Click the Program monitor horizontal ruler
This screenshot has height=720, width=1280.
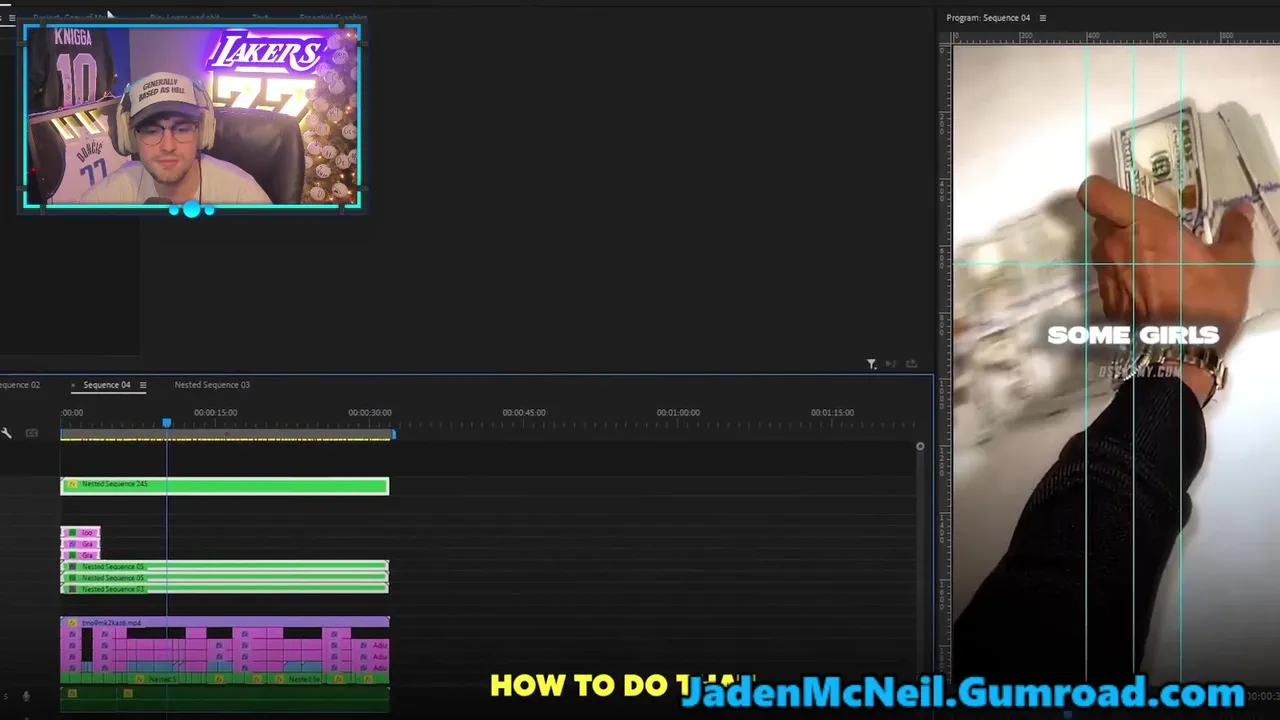pos(1116,37)
